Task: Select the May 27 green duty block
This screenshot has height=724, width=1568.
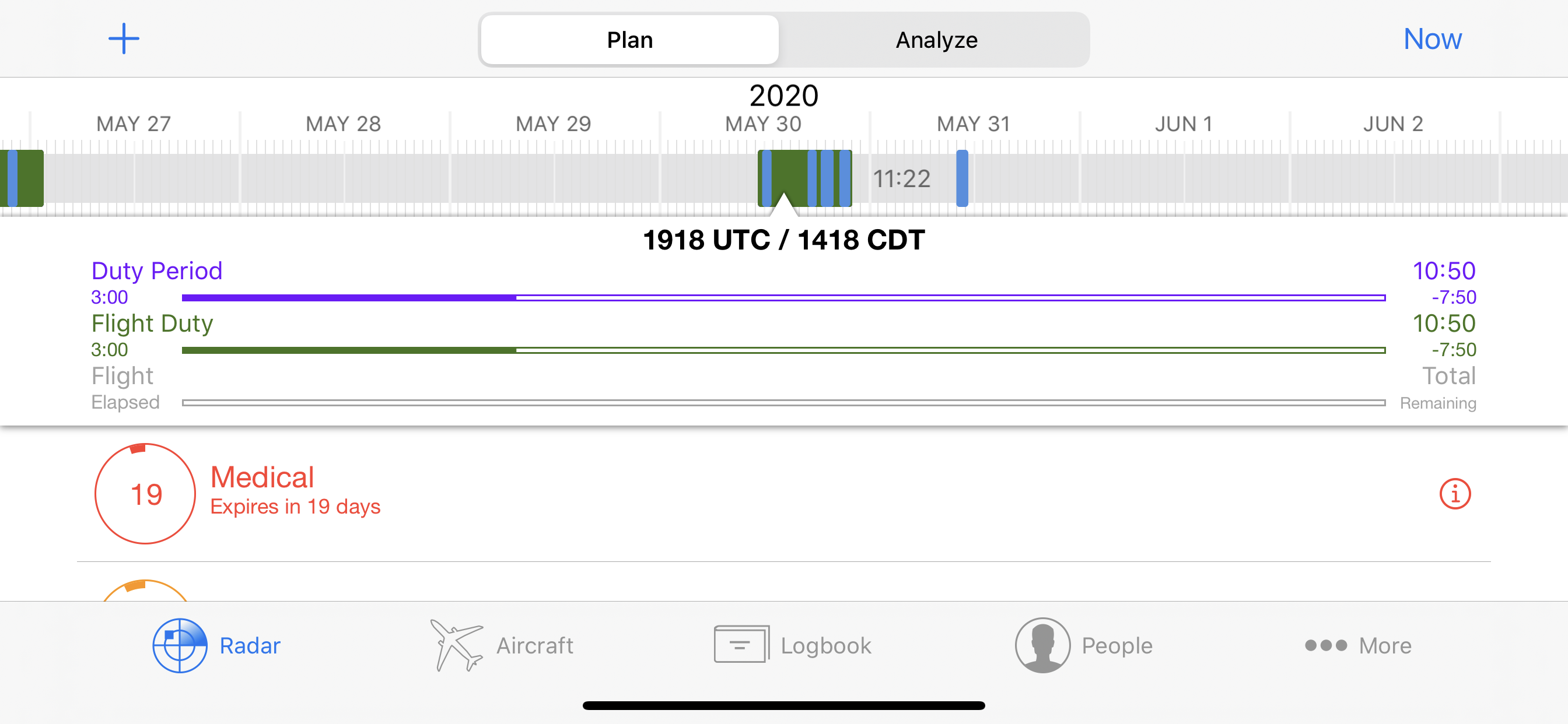Action: point(22,178)
